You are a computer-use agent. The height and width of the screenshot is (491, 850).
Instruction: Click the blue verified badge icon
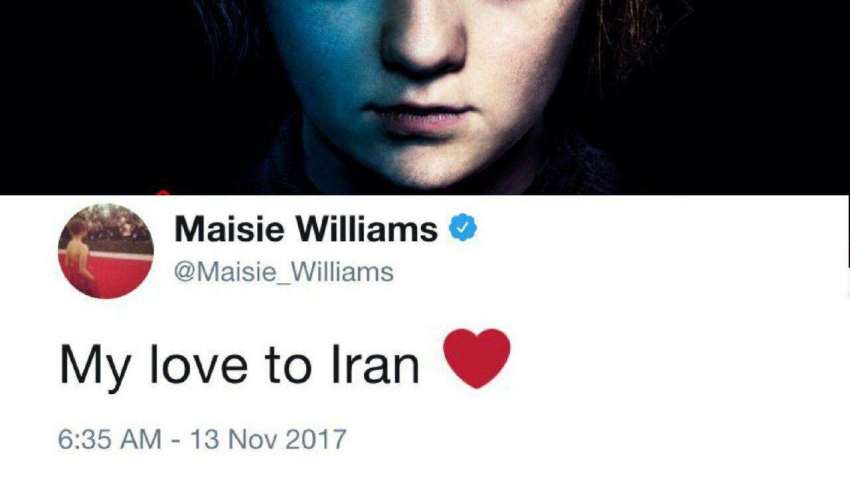462,228
